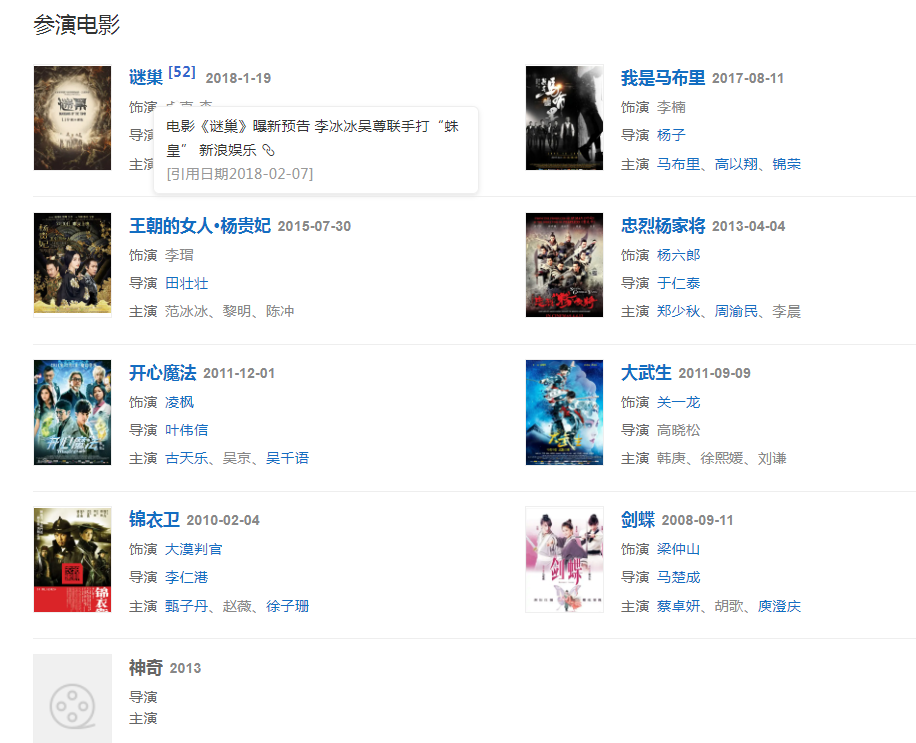The height and width of the screenshot is (743, 916).
Task: Open actor 古天乐's link
Action: pyautogui.click(x=186, y=458)
